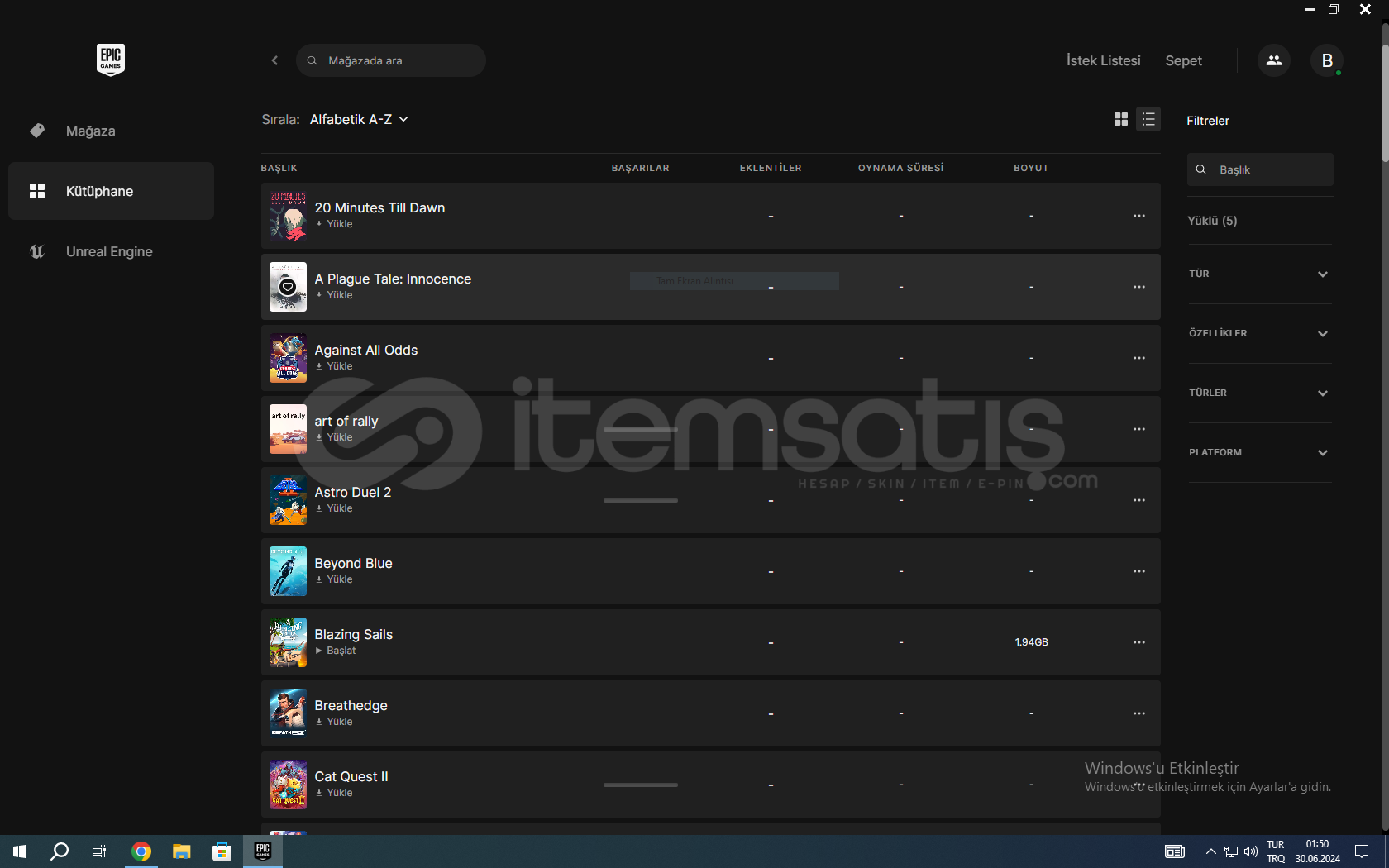Click Yükle under art of rally
Image resolution: width=1389 pixels, height=868 pixels.
[x=334, y=437]
